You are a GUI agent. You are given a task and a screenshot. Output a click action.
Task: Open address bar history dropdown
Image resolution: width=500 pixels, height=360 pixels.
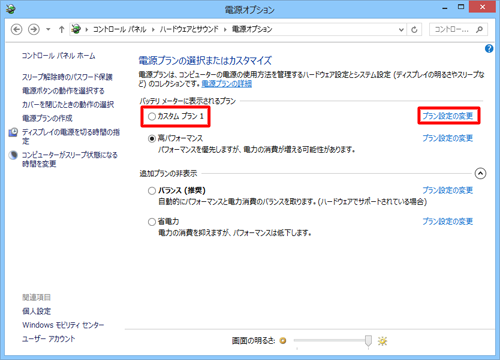pos(401,29)
